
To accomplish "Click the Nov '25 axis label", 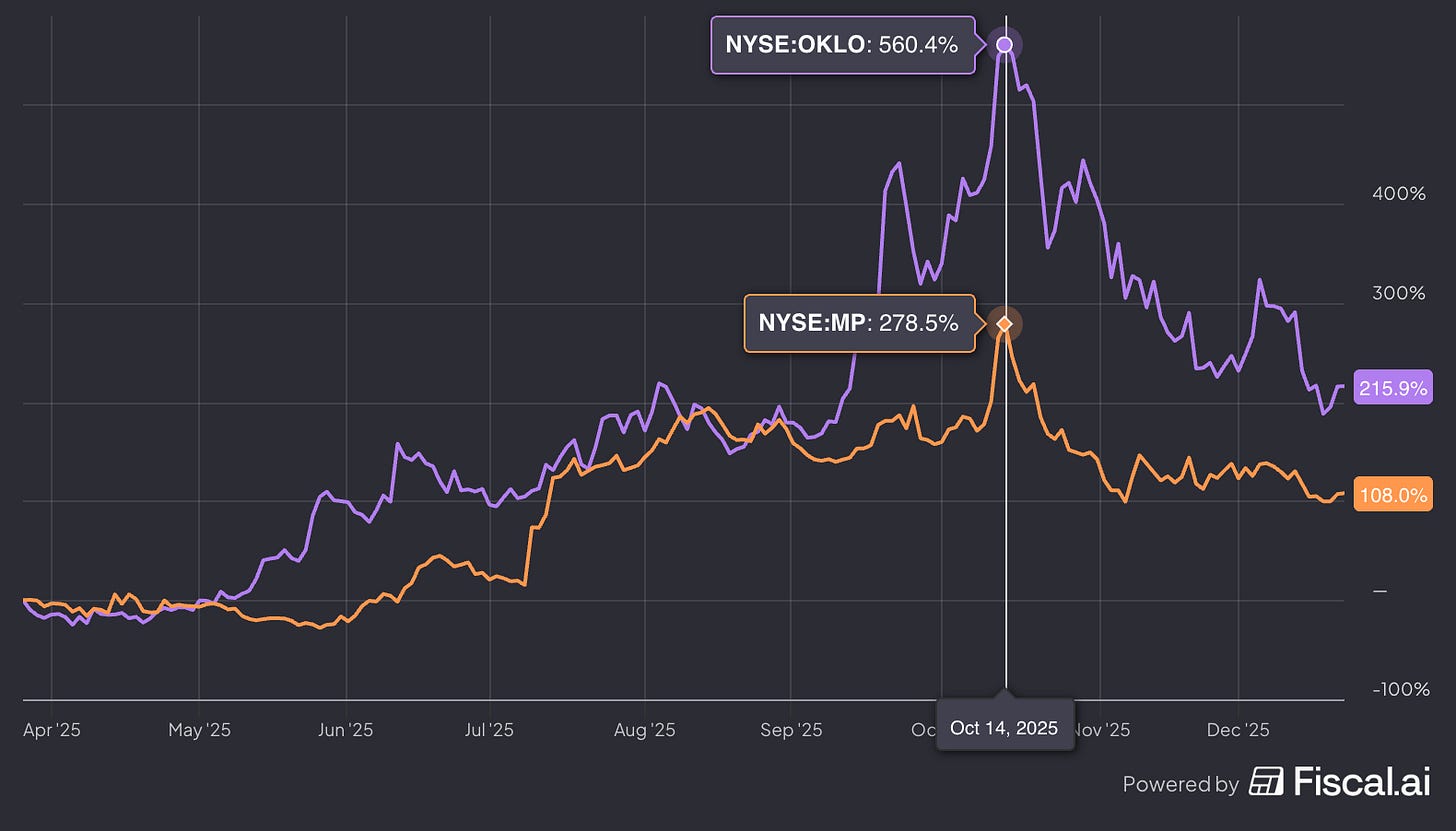I will pos(1102,730).
